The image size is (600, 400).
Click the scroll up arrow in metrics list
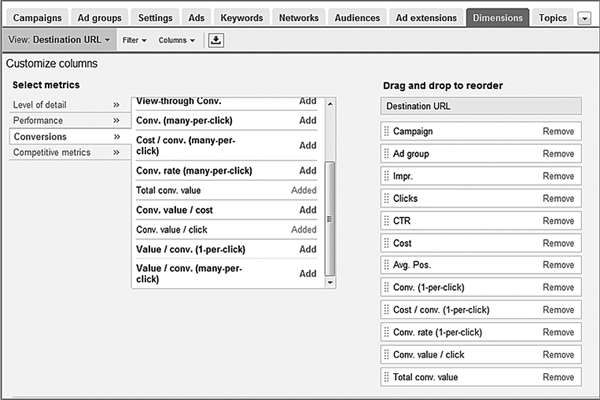pos(330,104)
